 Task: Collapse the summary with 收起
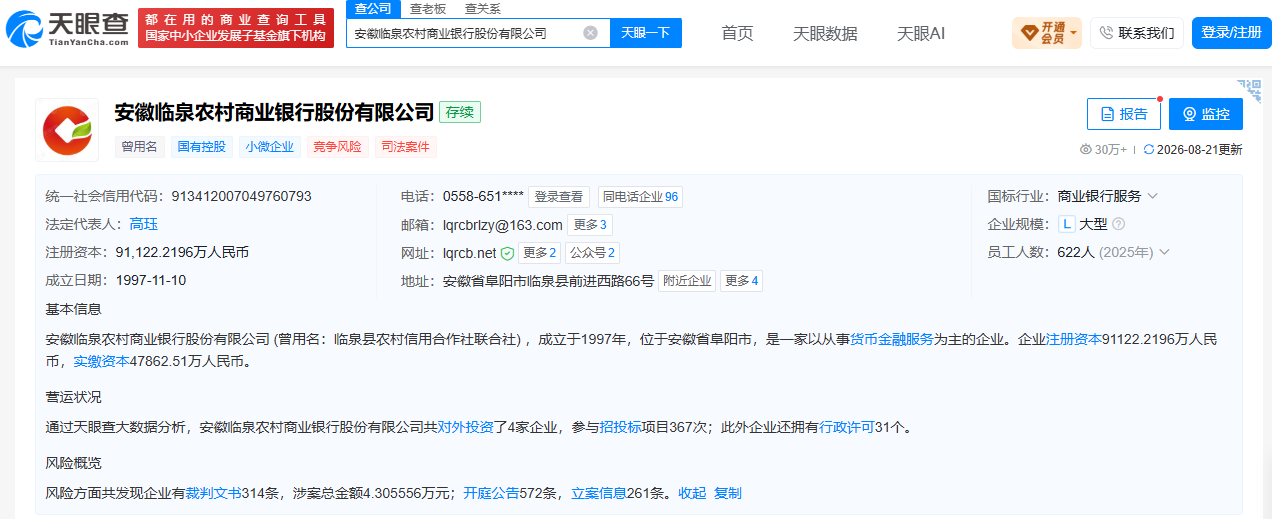[x=692, y=493]
